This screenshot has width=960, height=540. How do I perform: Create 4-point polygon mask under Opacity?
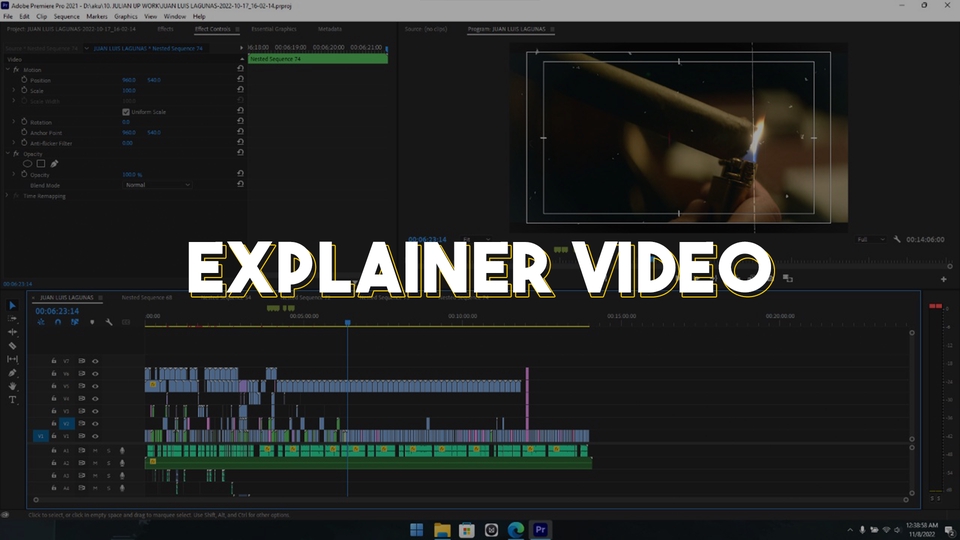(x=40, y=163)
